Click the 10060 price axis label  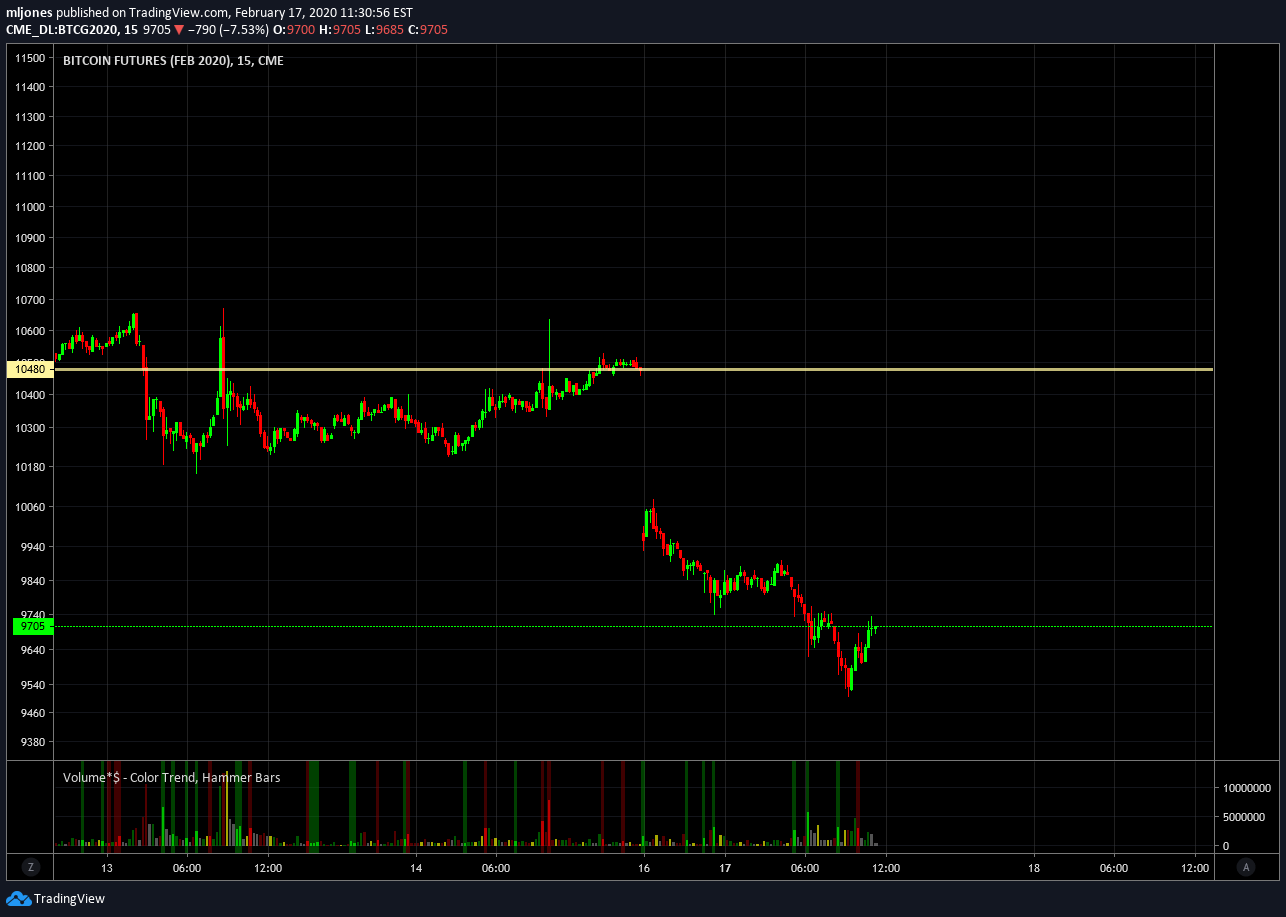click(x=30, y=507)
